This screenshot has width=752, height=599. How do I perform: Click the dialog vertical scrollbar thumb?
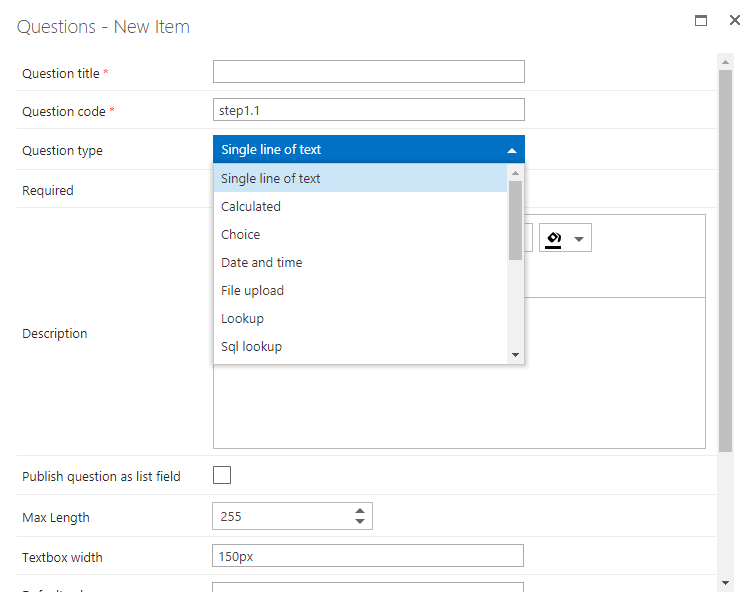[725, 261]
